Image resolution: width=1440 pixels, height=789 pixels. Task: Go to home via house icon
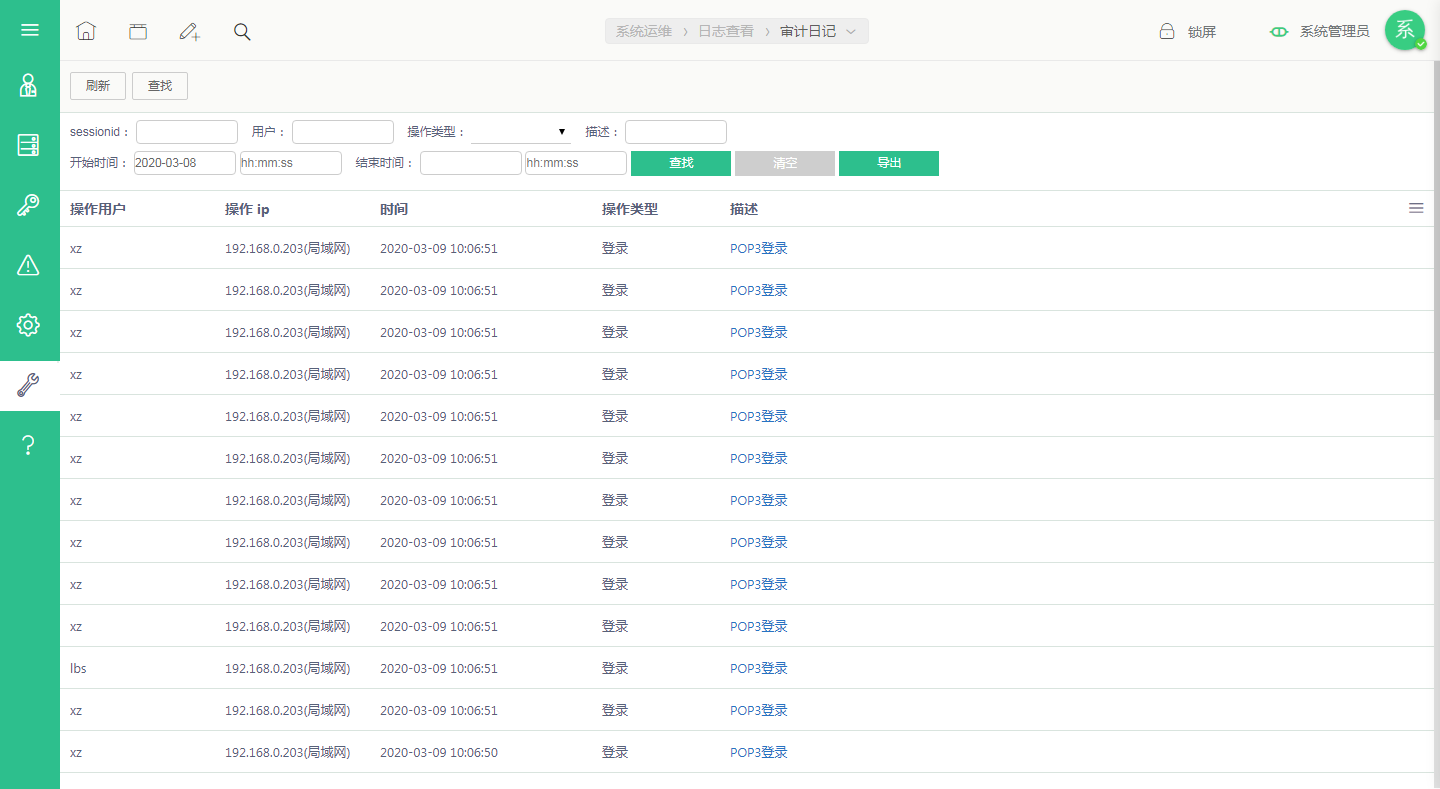(86, 31)
